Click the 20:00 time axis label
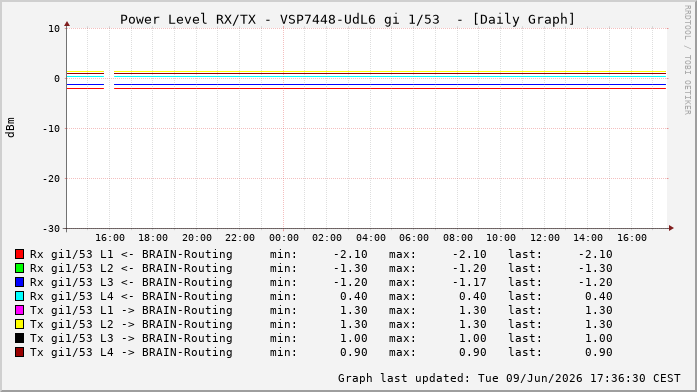 point(196,238)
